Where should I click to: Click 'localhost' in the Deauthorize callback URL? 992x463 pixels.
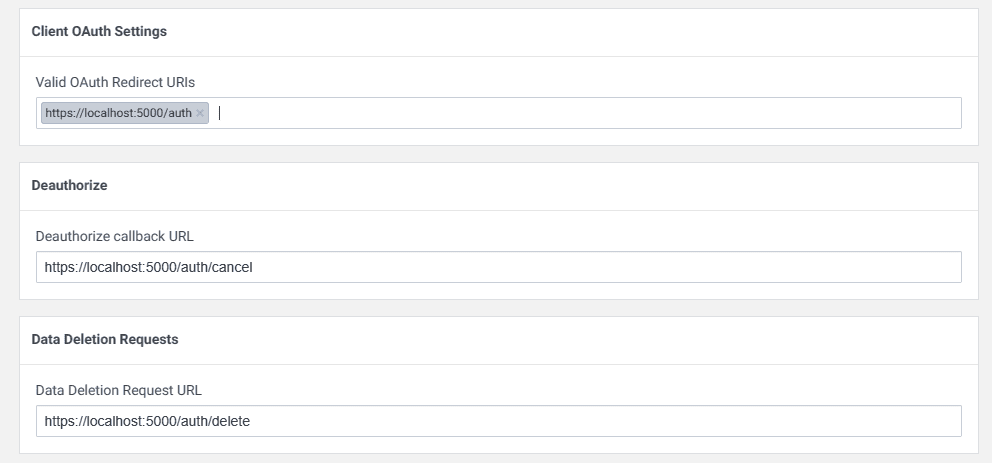point(115,267)
